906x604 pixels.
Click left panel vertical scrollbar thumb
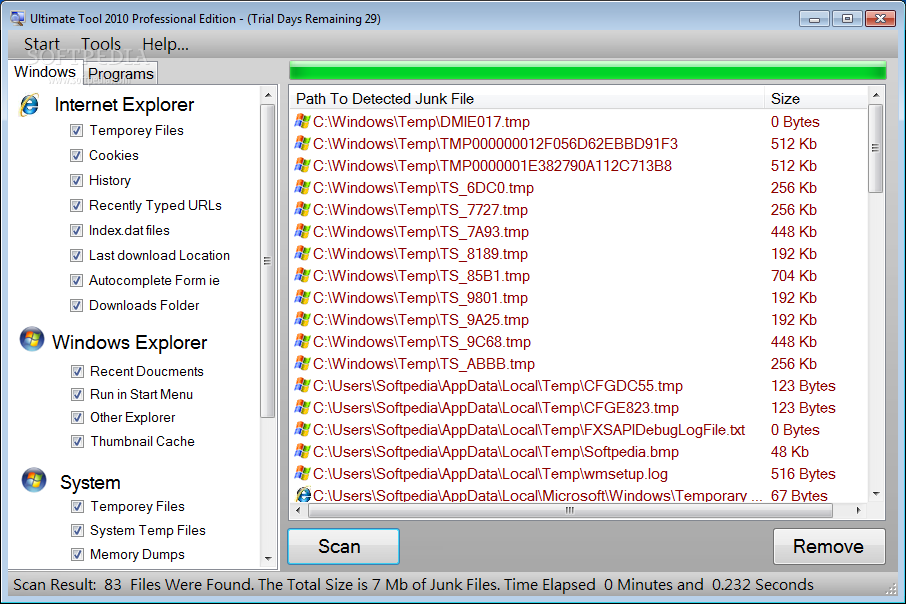(x=267, y=261)
